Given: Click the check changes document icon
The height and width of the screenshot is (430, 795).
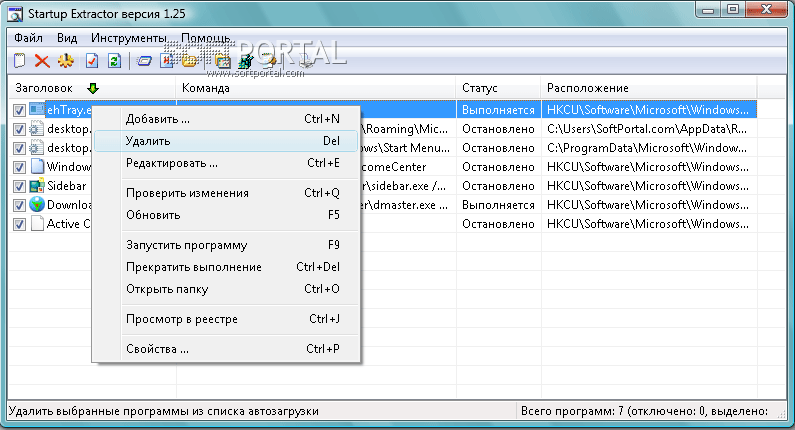Looking at the screenshot, I should [x=92, y=61].
